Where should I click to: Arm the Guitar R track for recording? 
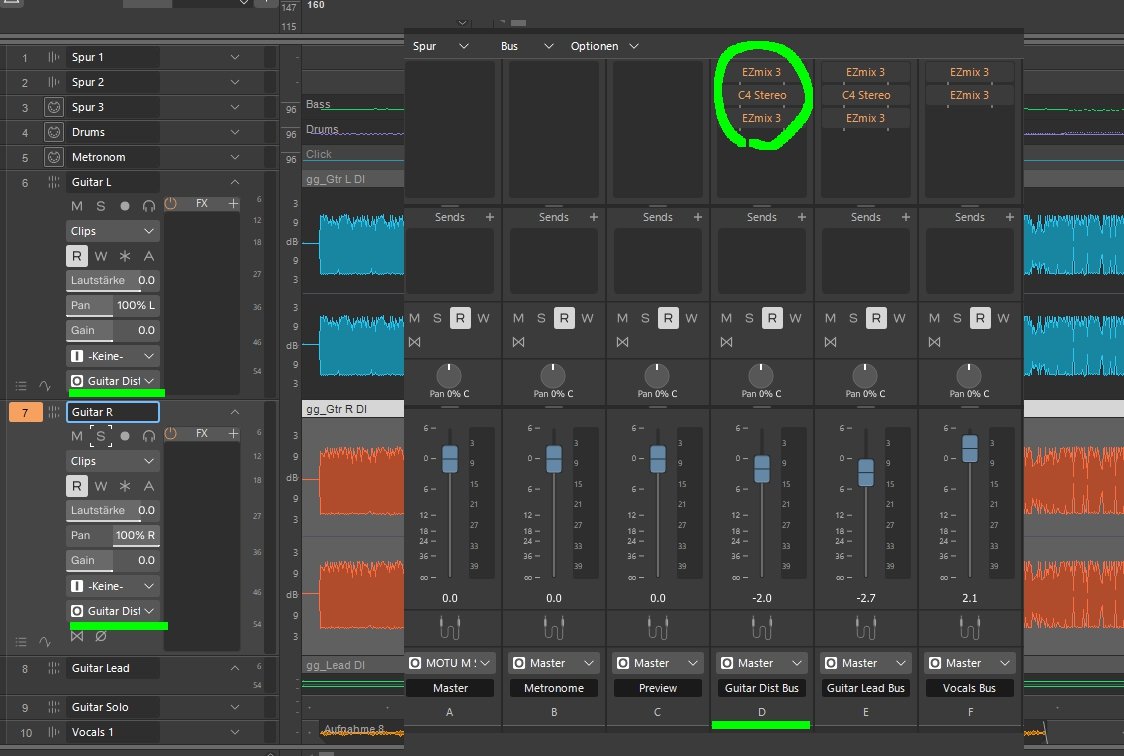pyautogui.click(x=125, y=436)
